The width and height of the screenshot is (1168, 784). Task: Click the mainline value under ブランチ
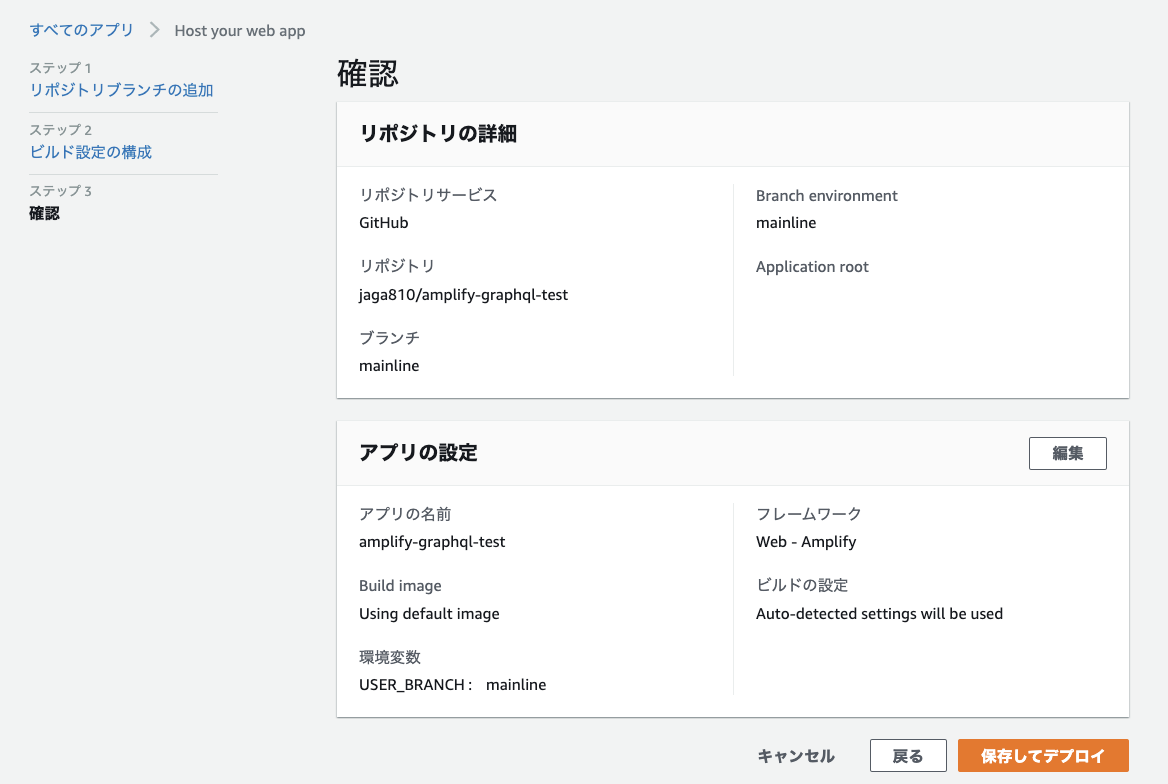pyautogui.click(x=389, y=366)
